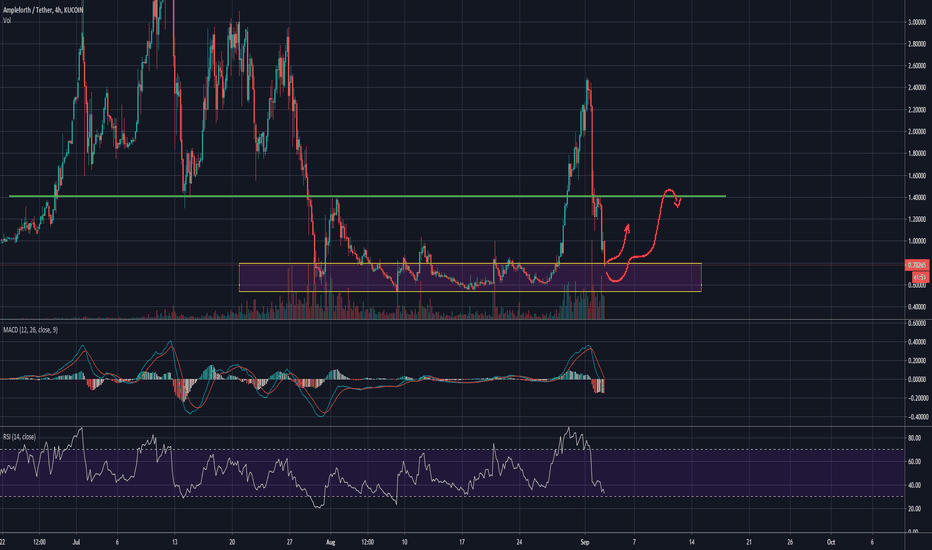Click 0.00000 on the MACD scale
This screenshot has width=932, height=550.
(917, 379)
